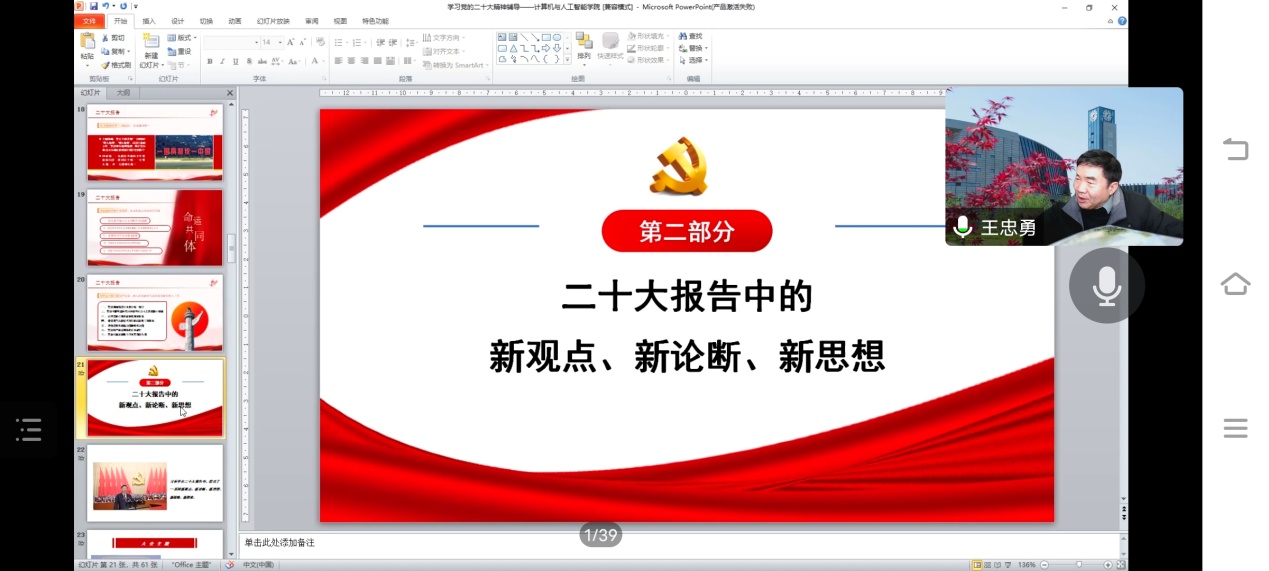The height and width of the screenshot is (571, 1269).
Task: Open the 文件 (File) tab
Action: click(x=89, y=21)
